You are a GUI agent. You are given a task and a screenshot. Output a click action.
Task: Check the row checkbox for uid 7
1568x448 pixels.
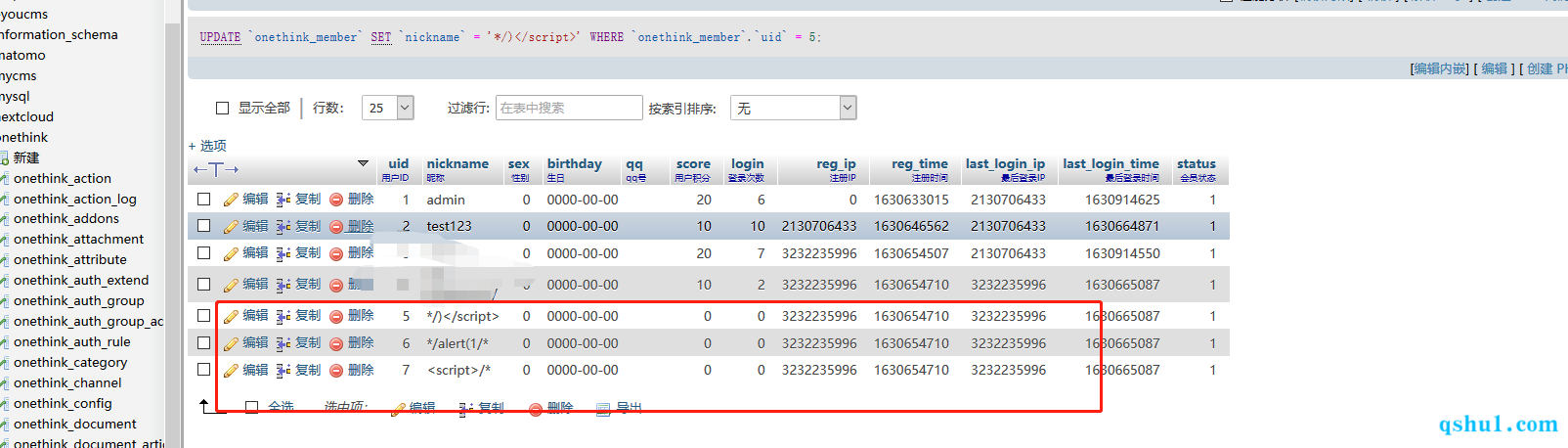(203, 370)
